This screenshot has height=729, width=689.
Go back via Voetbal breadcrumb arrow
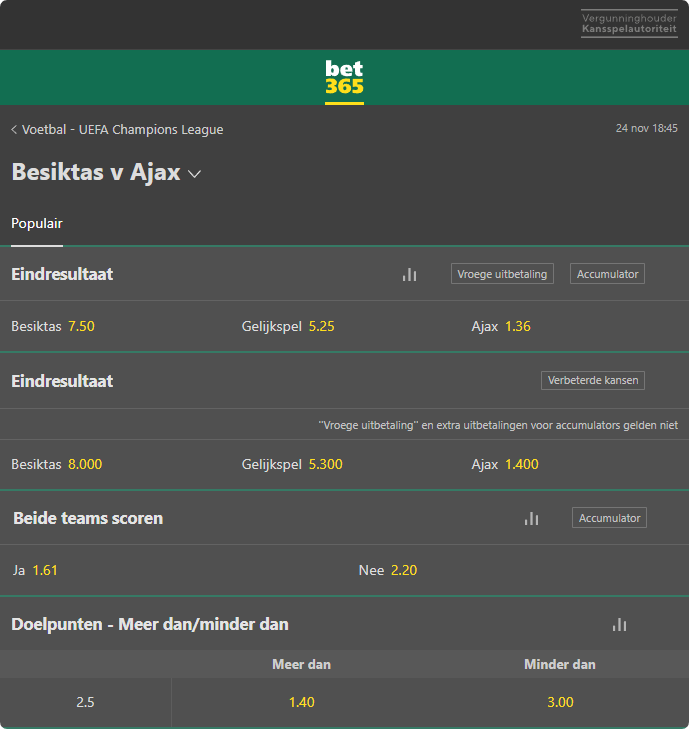(x=14, y=130)
